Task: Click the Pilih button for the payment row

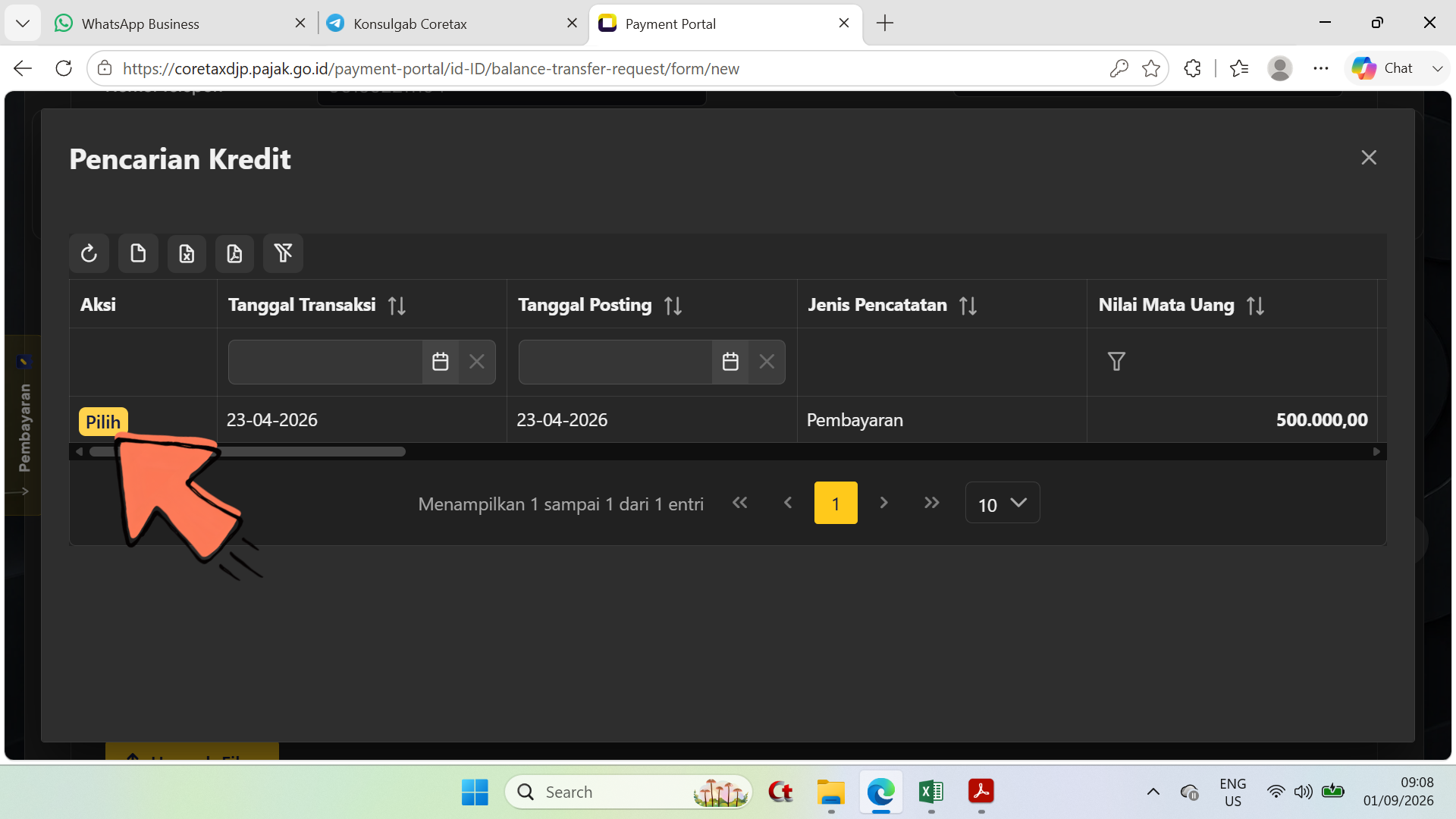Action: tap(103, 422)
